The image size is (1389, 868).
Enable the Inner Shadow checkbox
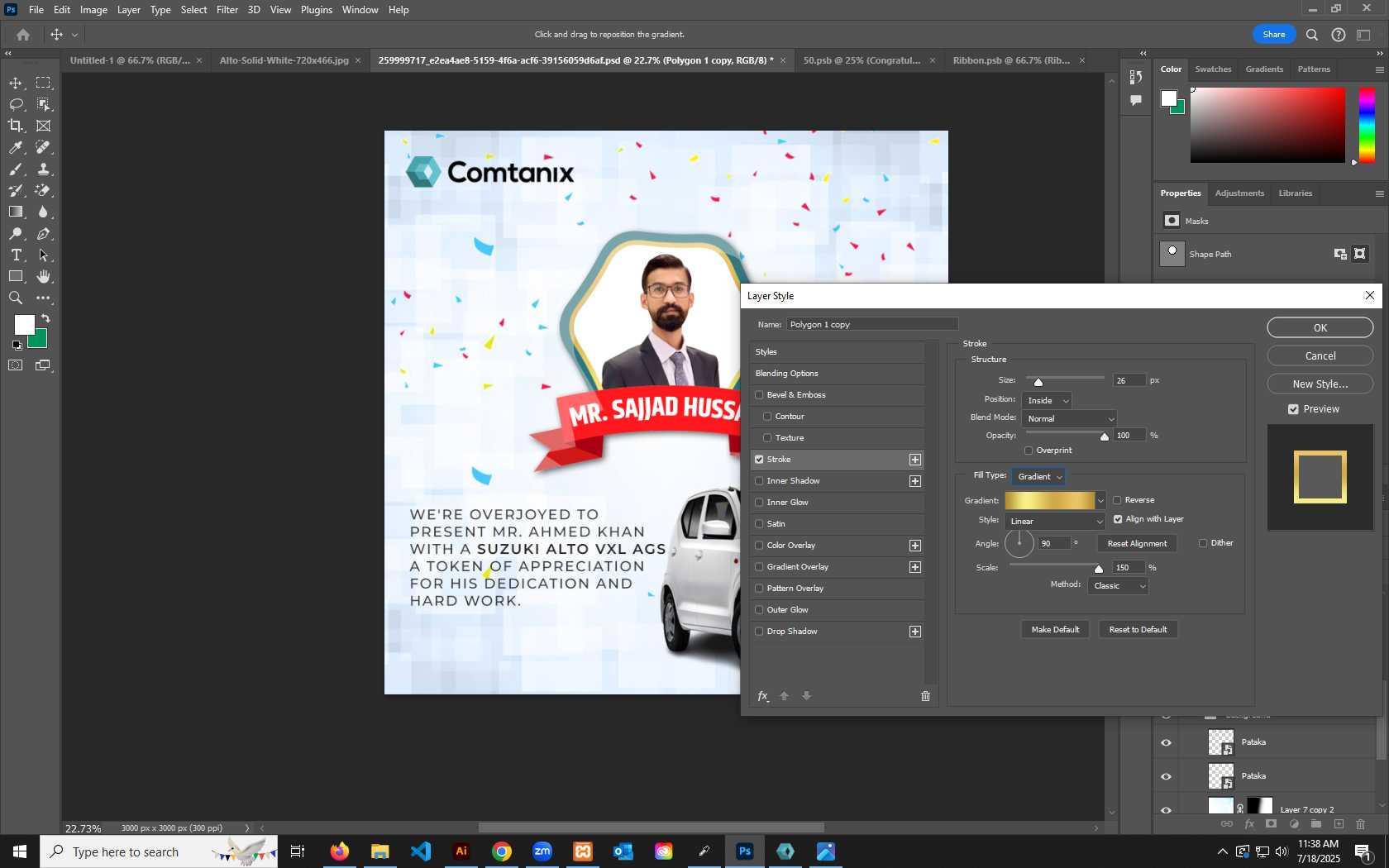point(759,481)
